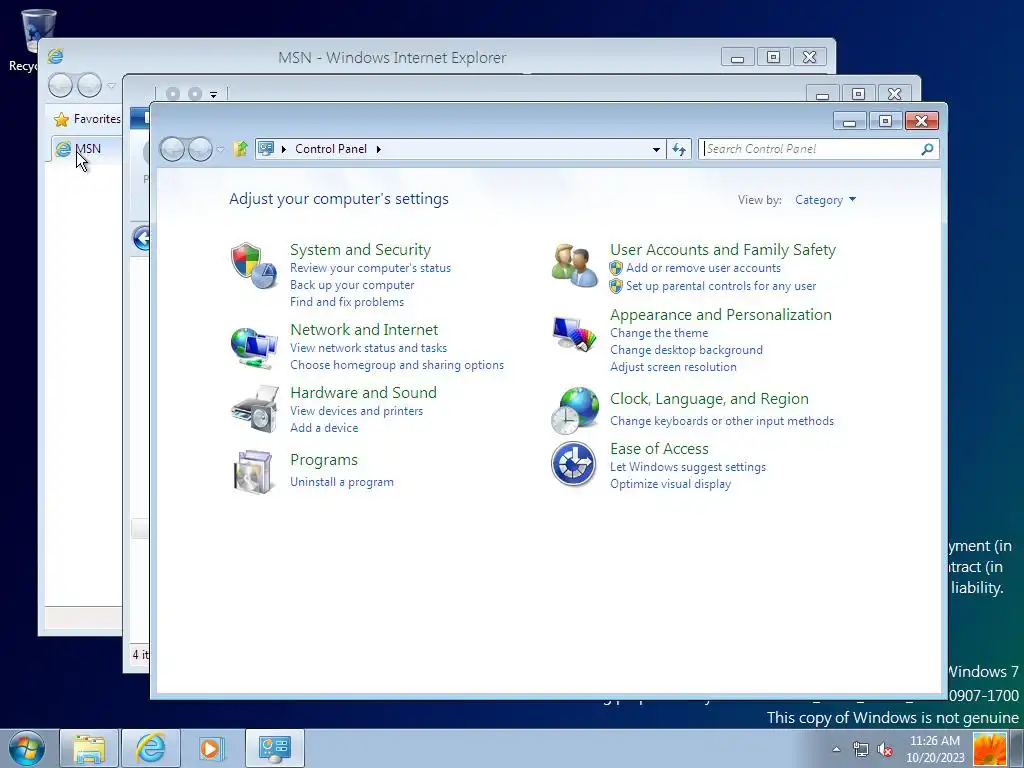Viewport: 1024px width, 768px height.
Task: Click the Control Panel back arrow button
Action: point(172,150)
